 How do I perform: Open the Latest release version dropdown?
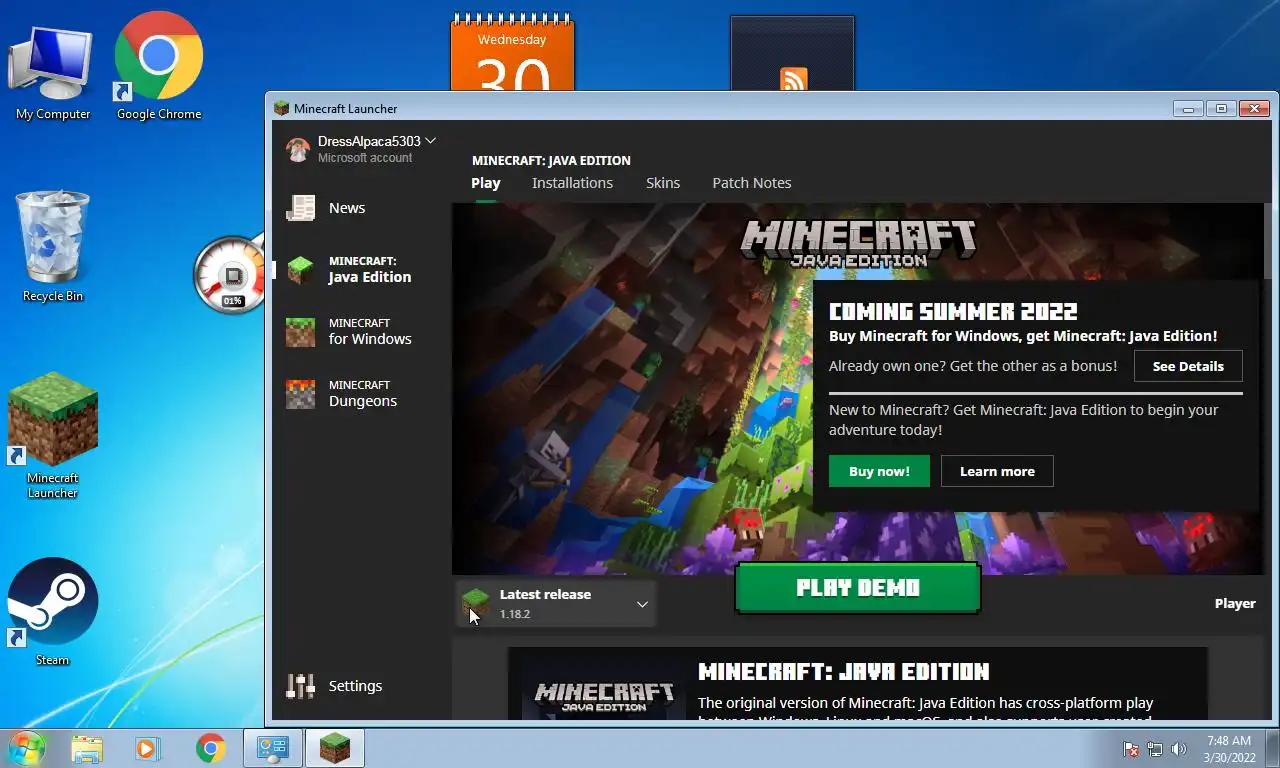556,604
